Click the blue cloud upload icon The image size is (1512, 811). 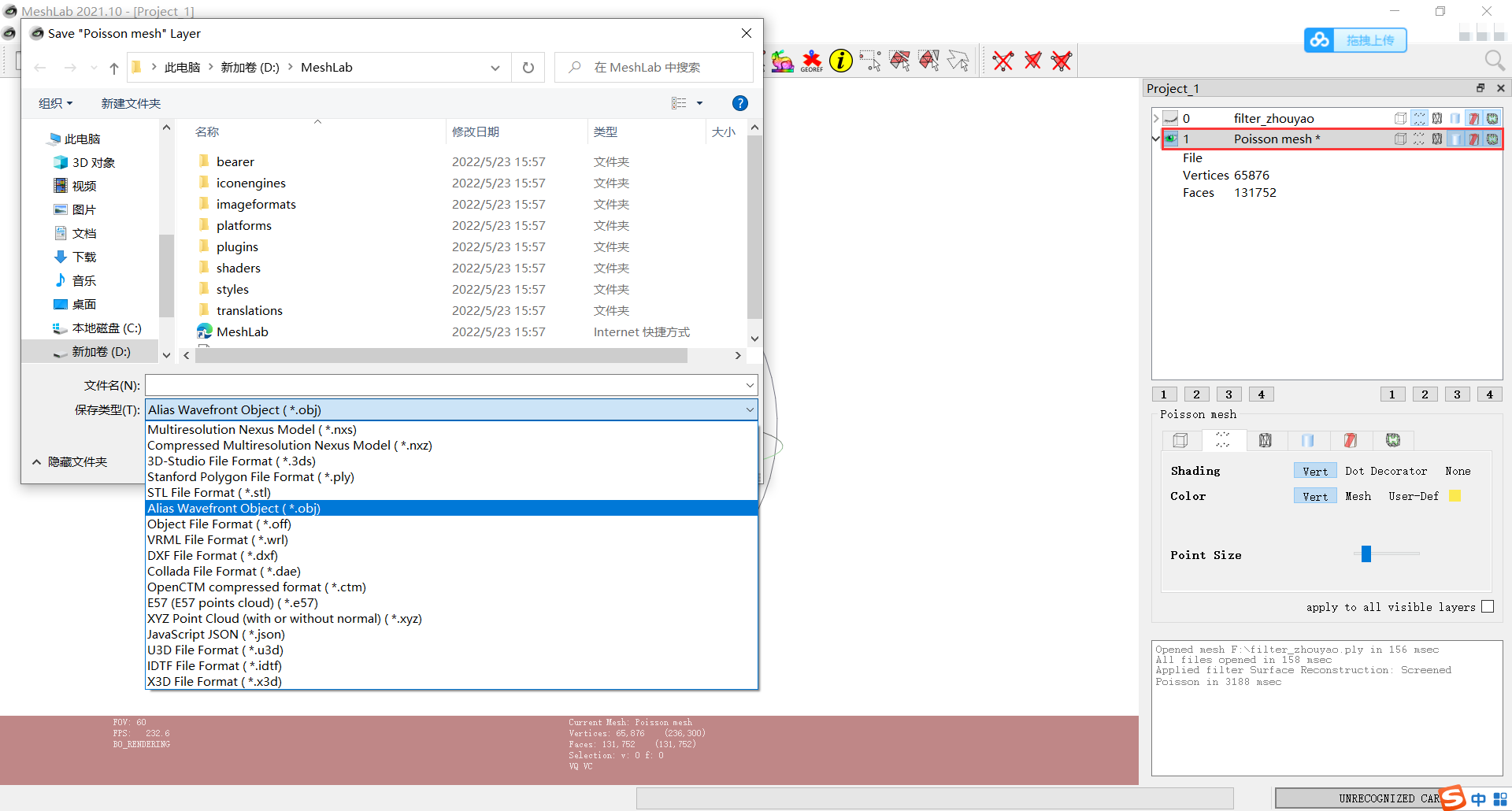(1320, 39)
